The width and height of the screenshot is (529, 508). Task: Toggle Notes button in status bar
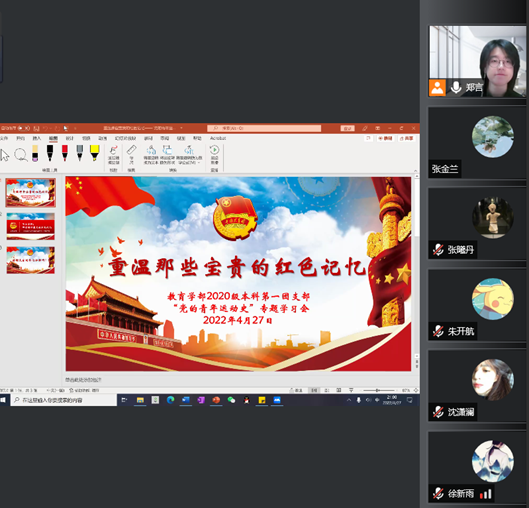297,390
